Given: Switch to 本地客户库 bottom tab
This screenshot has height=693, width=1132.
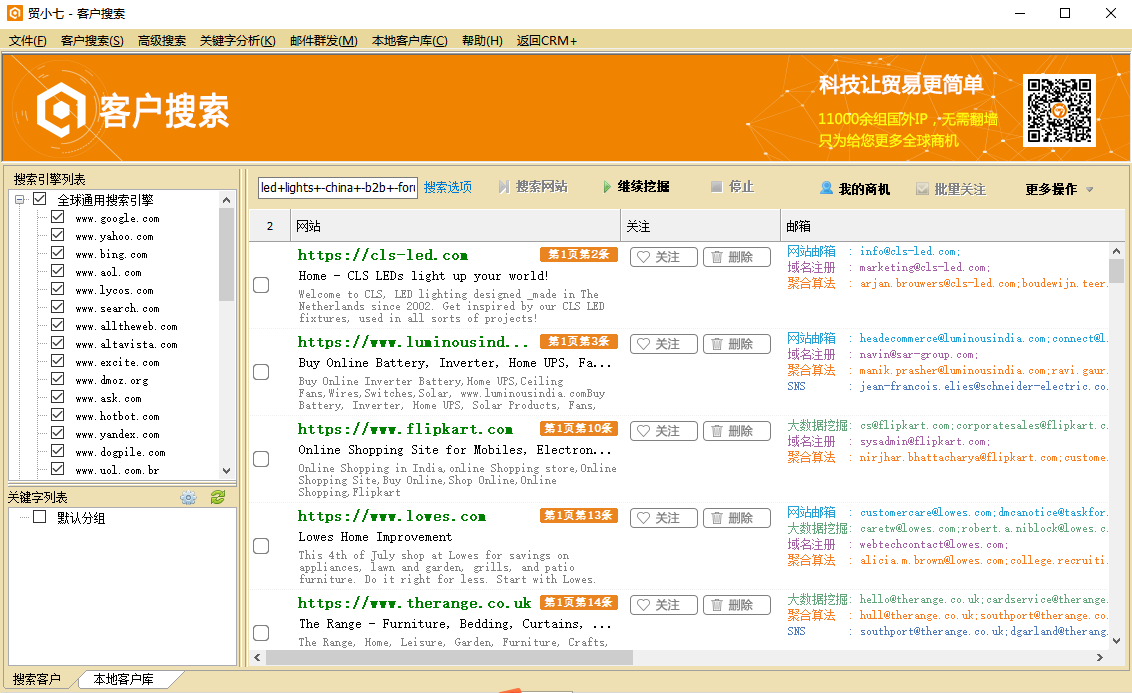Looking at the screenshot, I should point(123,679).
